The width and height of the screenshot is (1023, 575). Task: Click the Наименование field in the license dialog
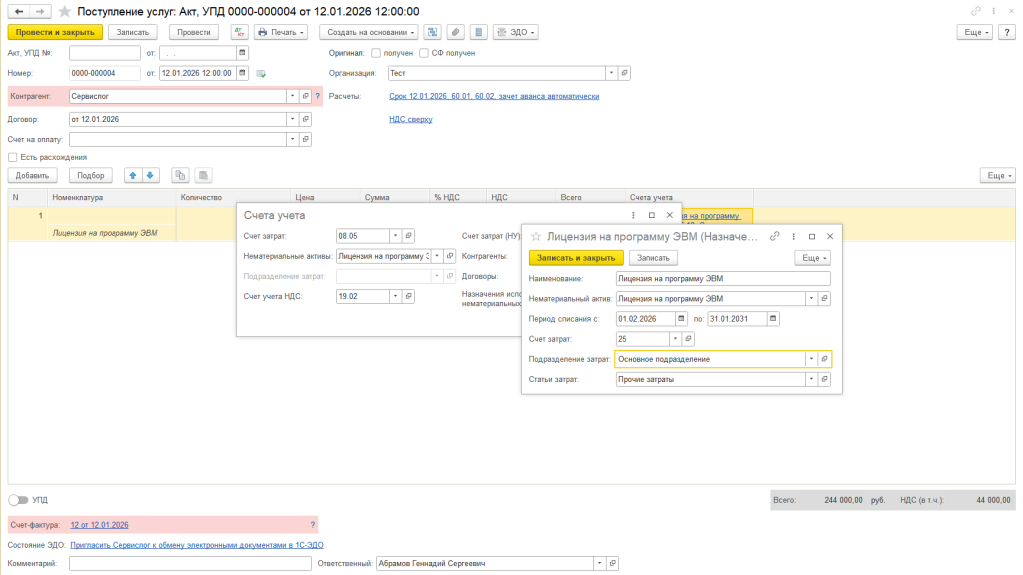(x=723, y=278)
